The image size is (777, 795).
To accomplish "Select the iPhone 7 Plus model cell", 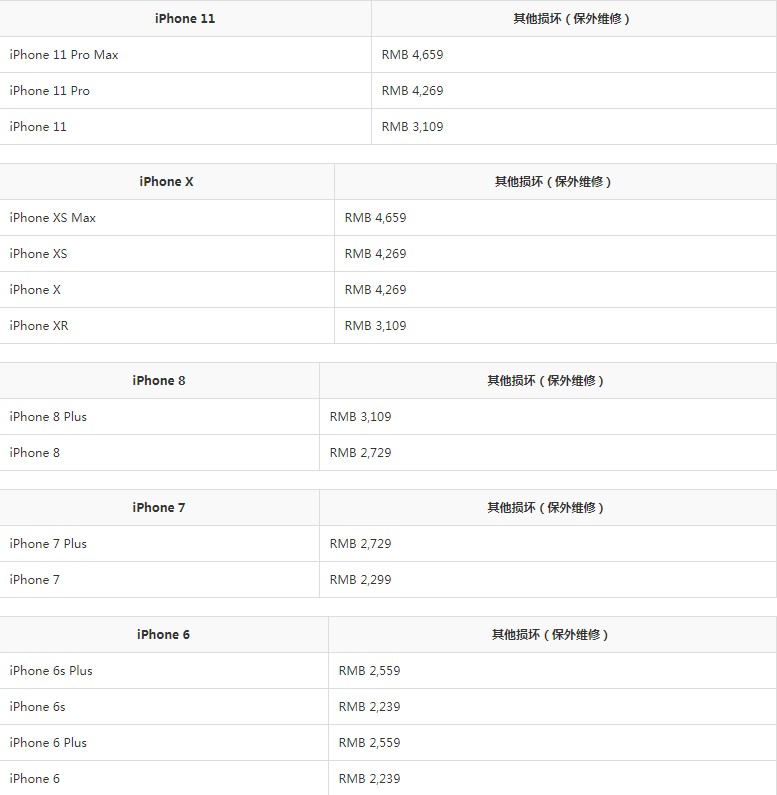I will click(48, 544).
